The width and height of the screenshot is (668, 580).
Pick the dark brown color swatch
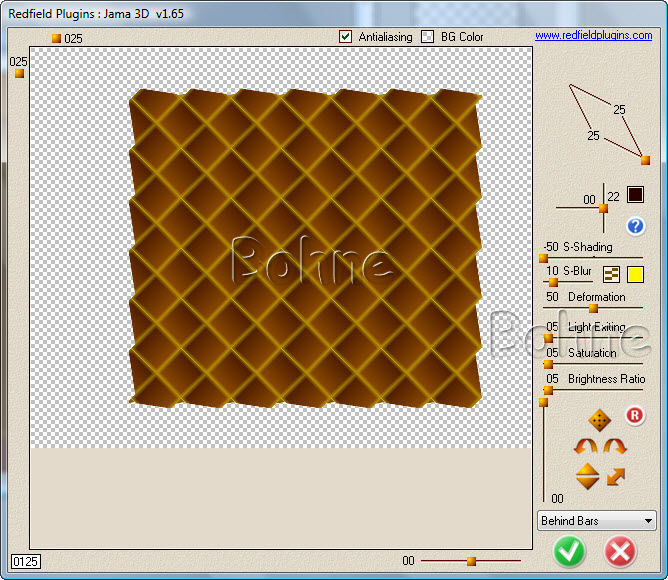635,196
